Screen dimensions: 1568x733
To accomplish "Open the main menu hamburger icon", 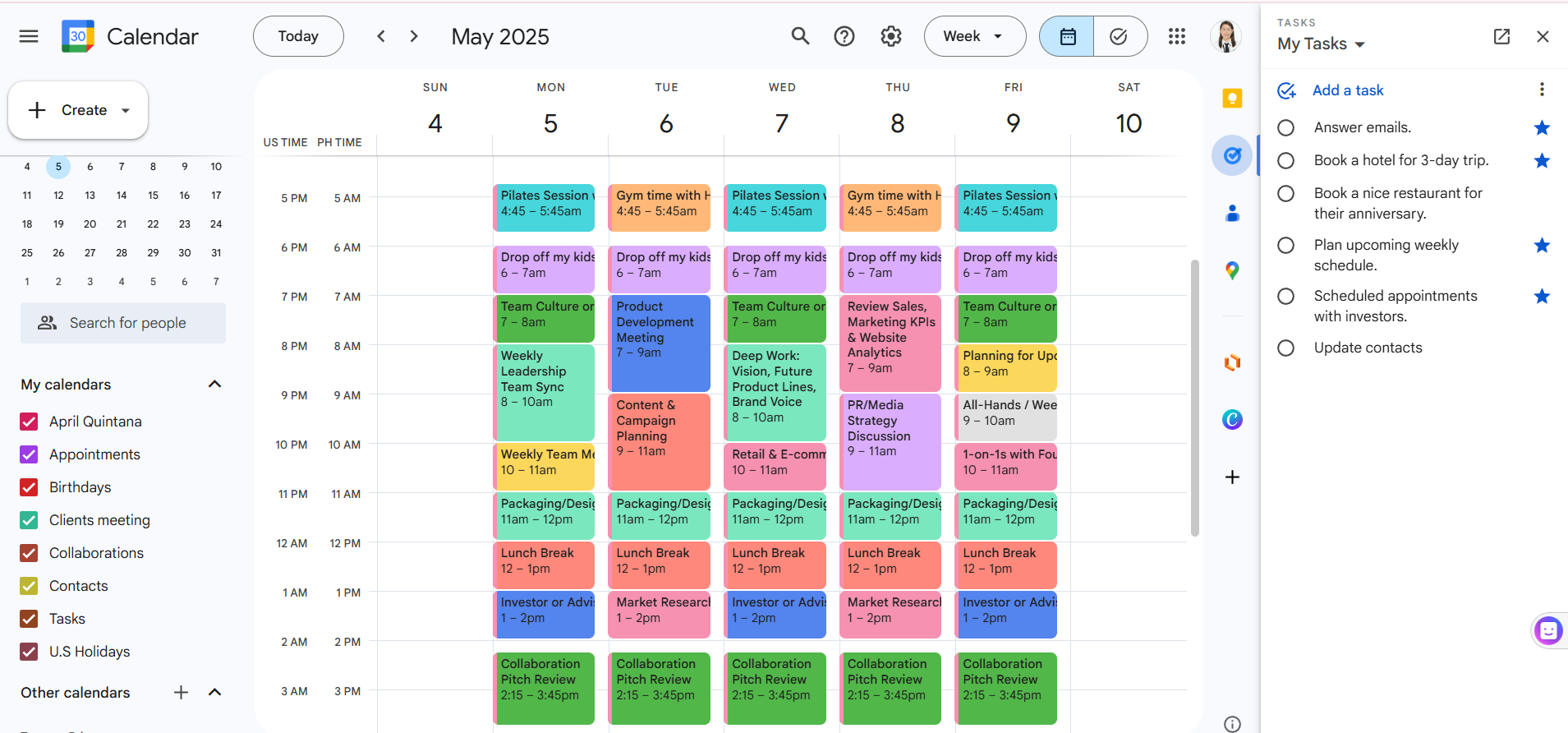I will pyautogui.click(x=29, y=36).
